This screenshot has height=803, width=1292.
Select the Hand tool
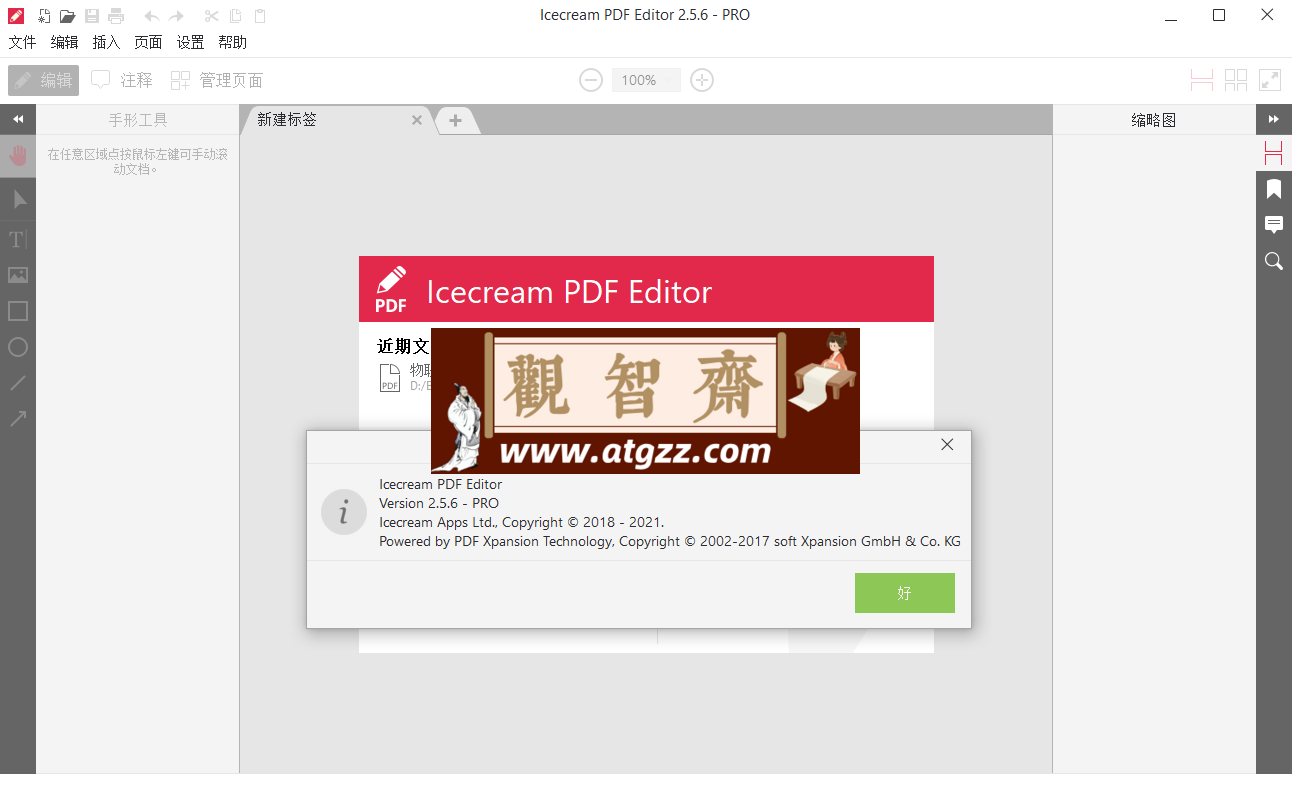click(x=18, y=156)
